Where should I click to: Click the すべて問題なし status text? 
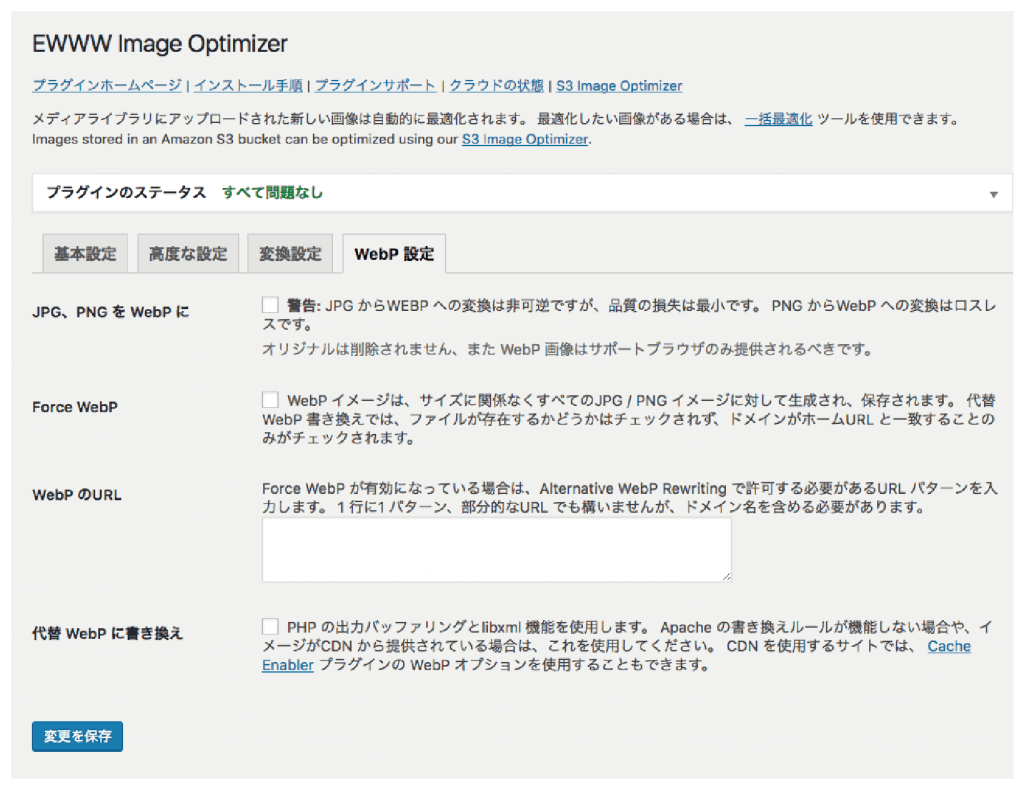(x=272, y=193)
